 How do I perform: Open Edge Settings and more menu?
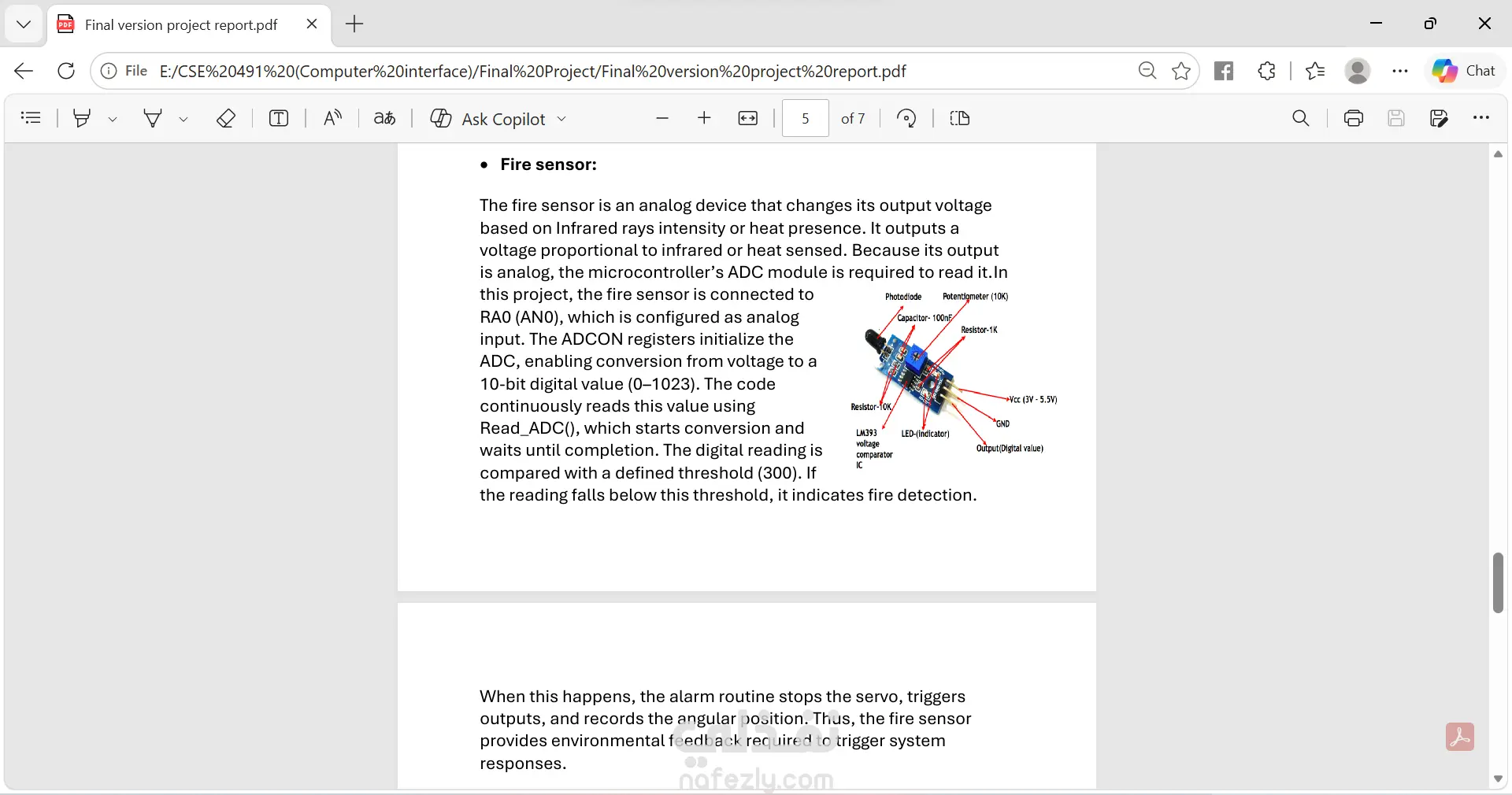click(x=1399, y=71)
